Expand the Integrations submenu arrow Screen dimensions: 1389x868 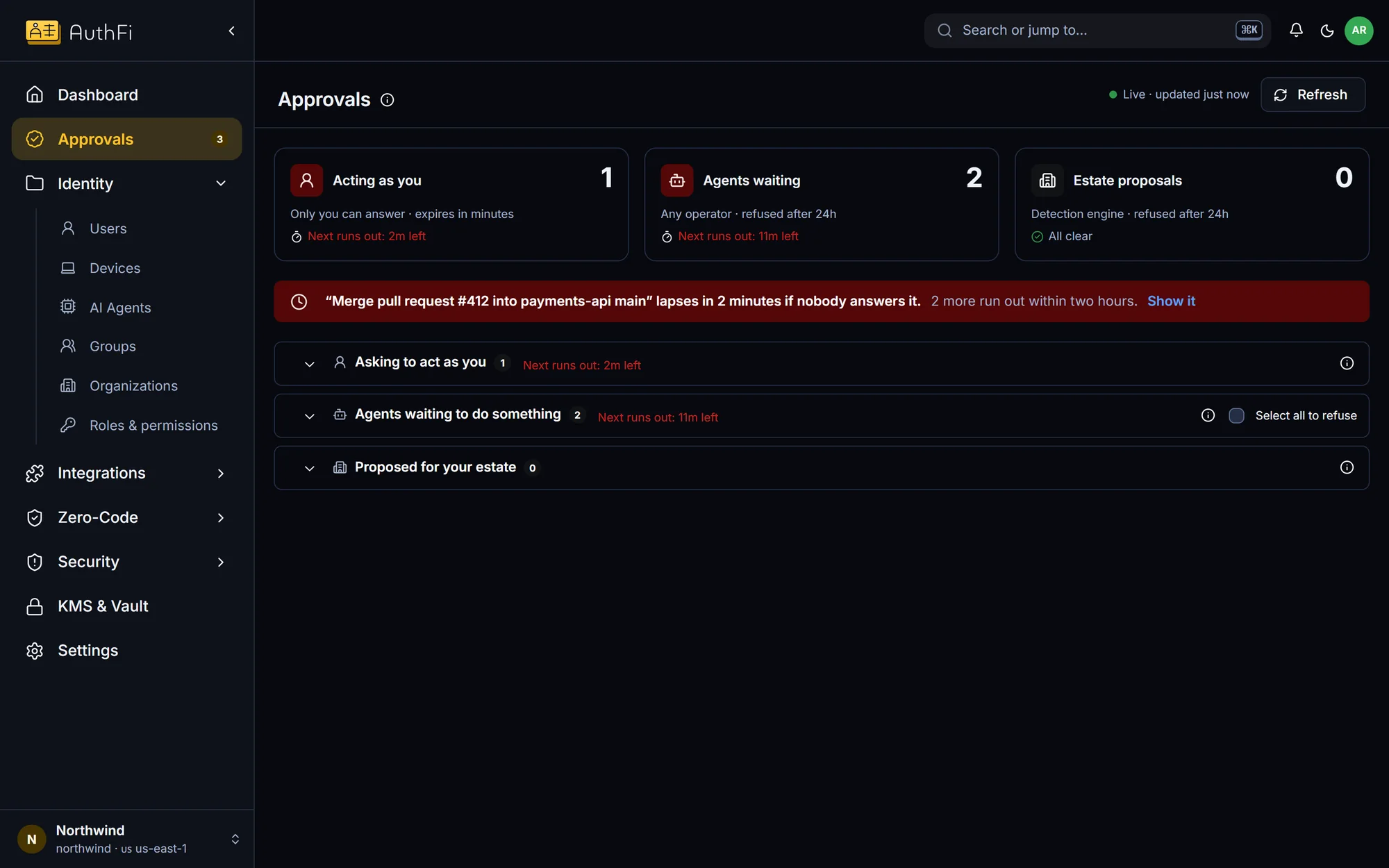[221, 474]
